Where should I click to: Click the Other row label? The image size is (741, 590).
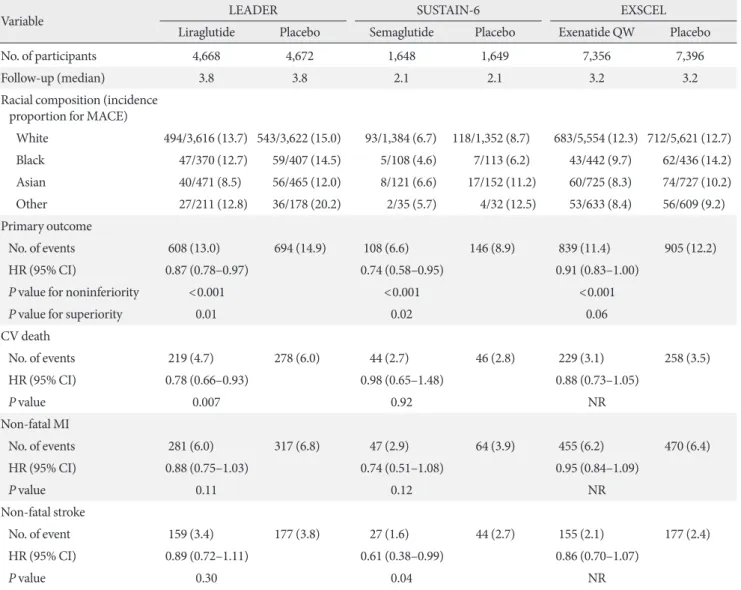tap(32, 204)
